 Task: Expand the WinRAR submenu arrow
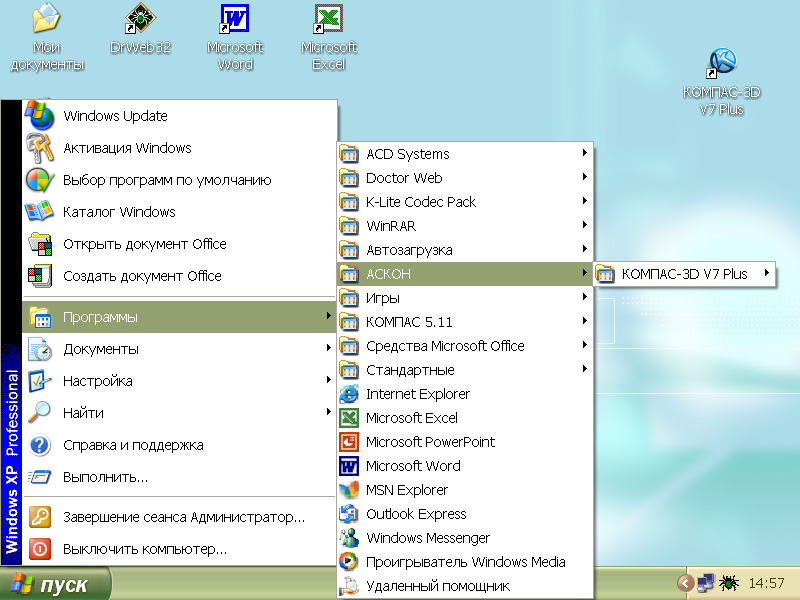click(x=585, y=224)
